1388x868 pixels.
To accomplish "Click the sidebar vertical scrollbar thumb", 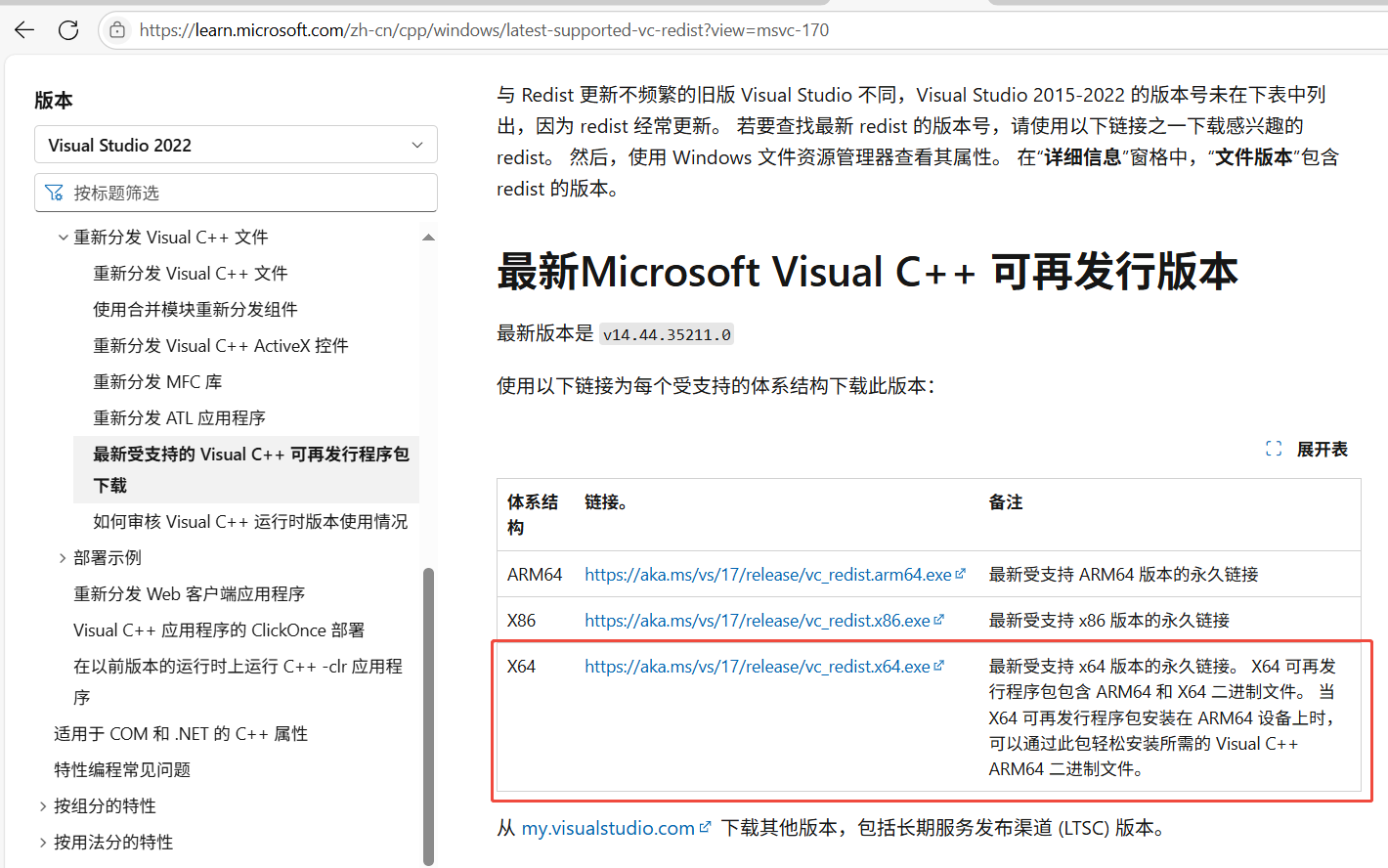I will tap(428, 716).
